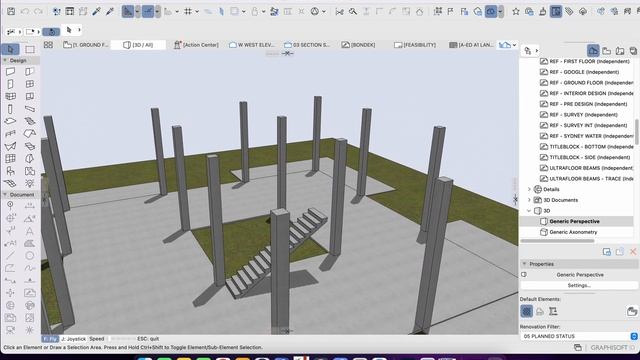Switch to the FEASIBILITY tab

(415, 45)
